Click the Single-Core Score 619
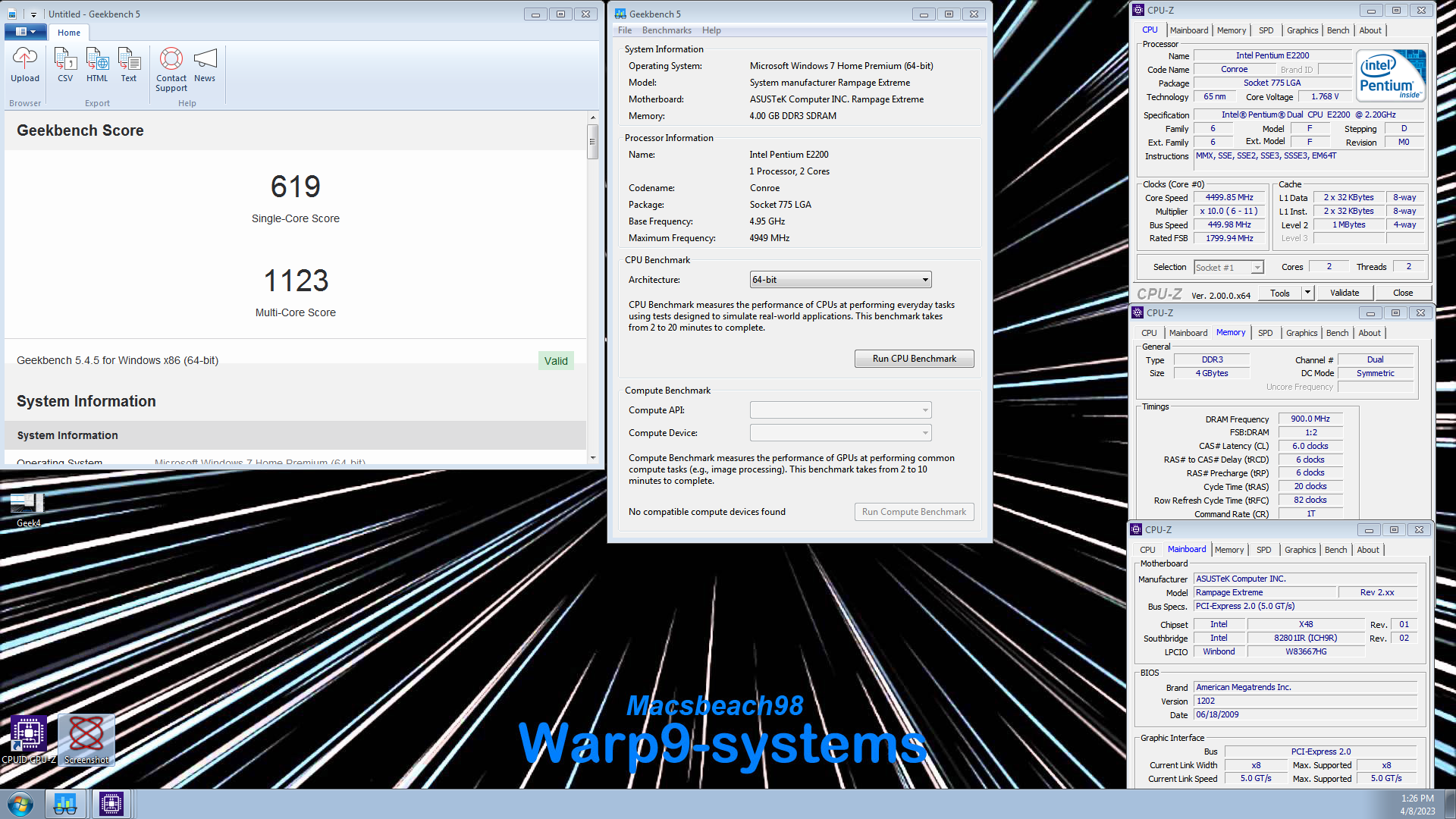The height and width of the screenshot is (819, 1456). [296, 187]
